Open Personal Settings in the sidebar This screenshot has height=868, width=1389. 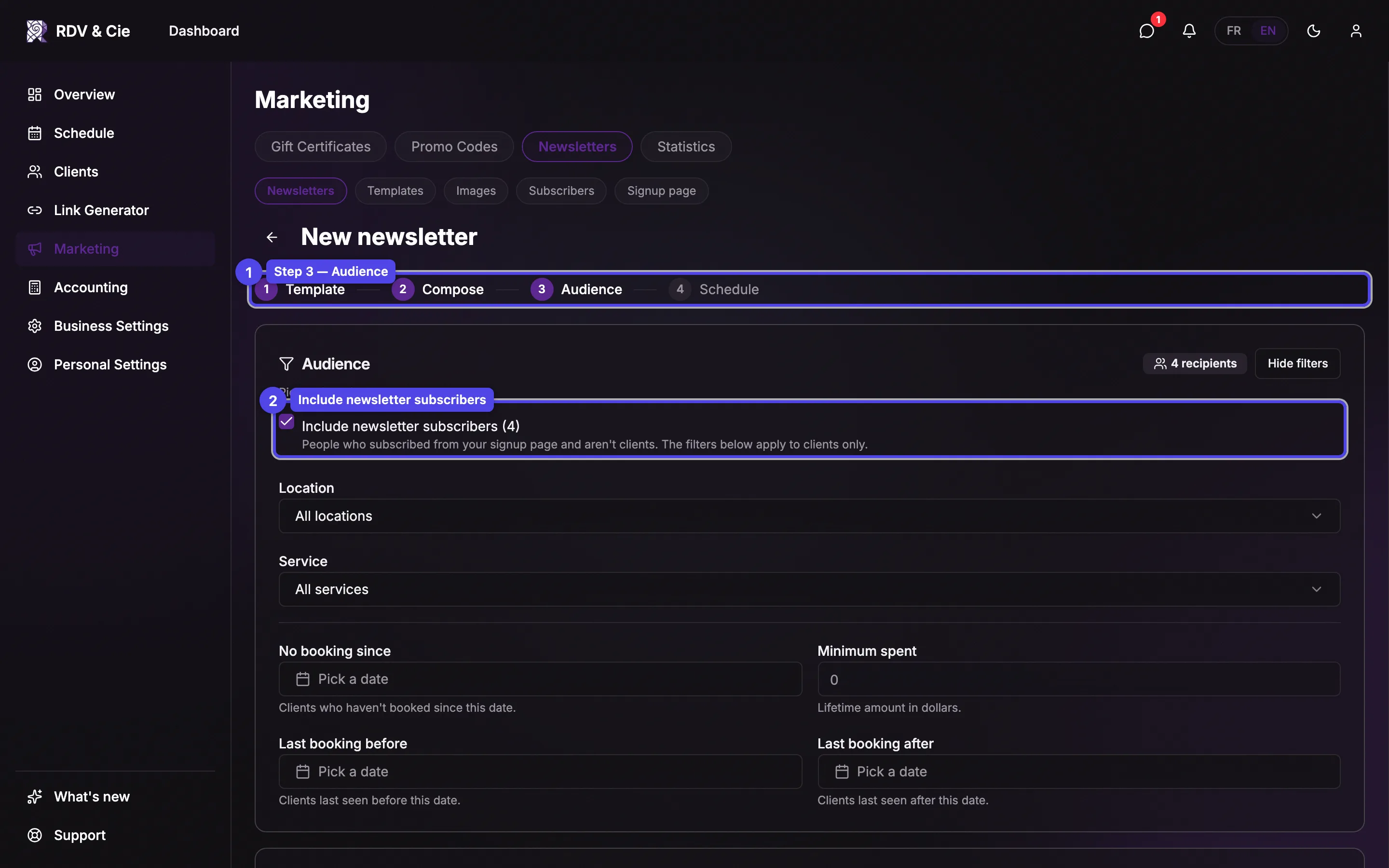pyautogui.click(x=115, y=365)
